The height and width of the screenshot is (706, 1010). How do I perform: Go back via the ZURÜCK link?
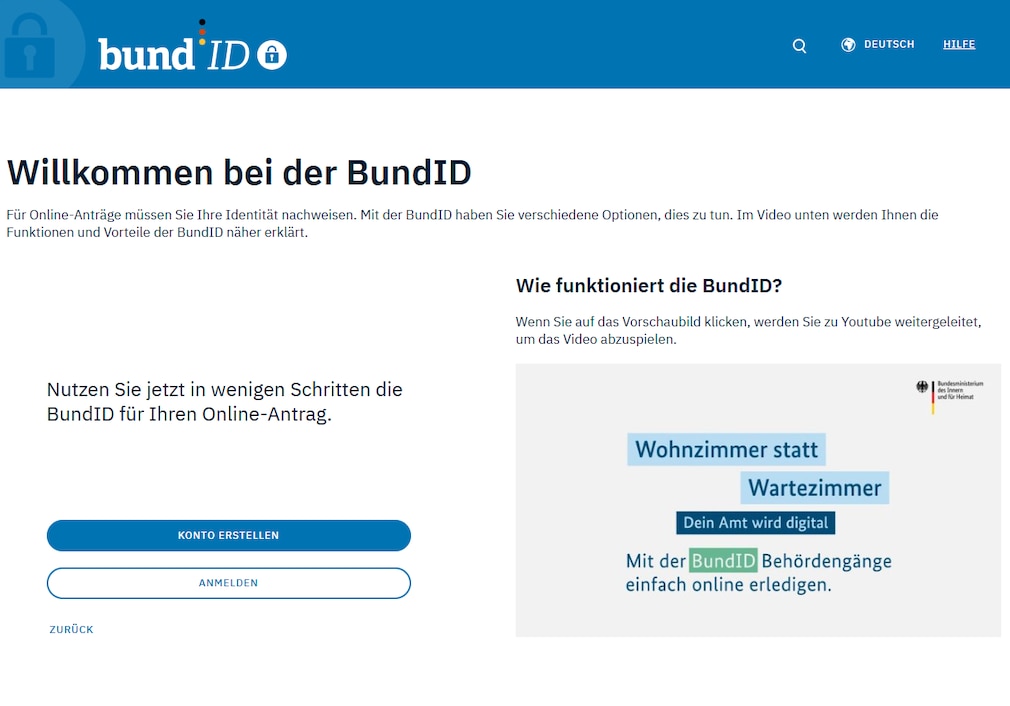(71, 629)
